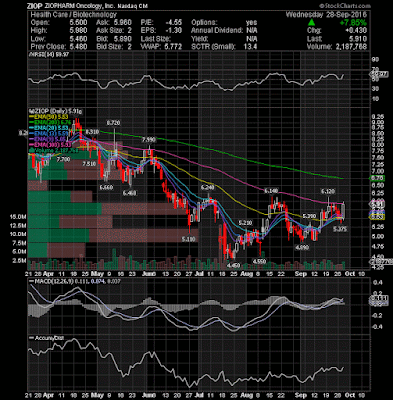Click the yellow 5.53 EMA axis tag
The height and width of the screenshot is (400, 393).
click(378, 217)
